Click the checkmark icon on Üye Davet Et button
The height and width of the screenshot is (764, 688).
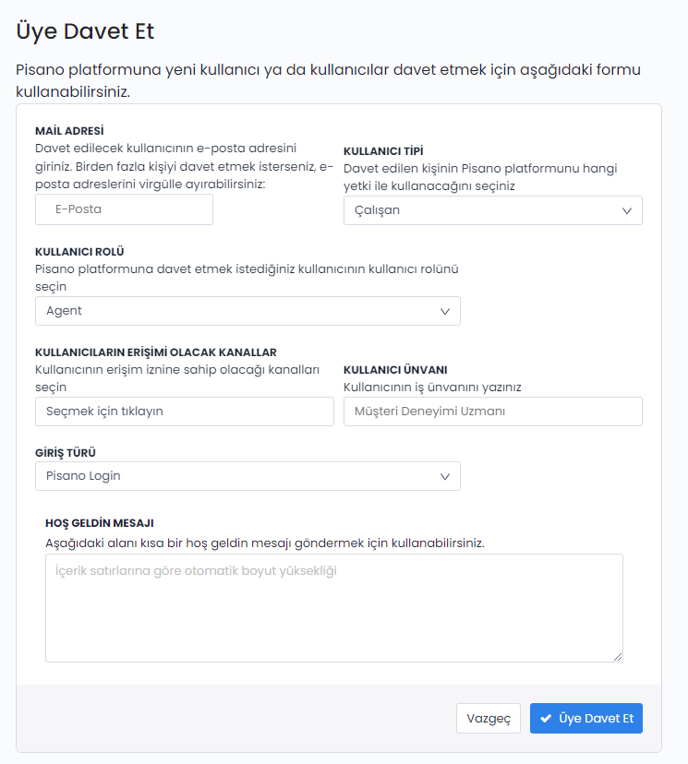click(x=546, y=719)
